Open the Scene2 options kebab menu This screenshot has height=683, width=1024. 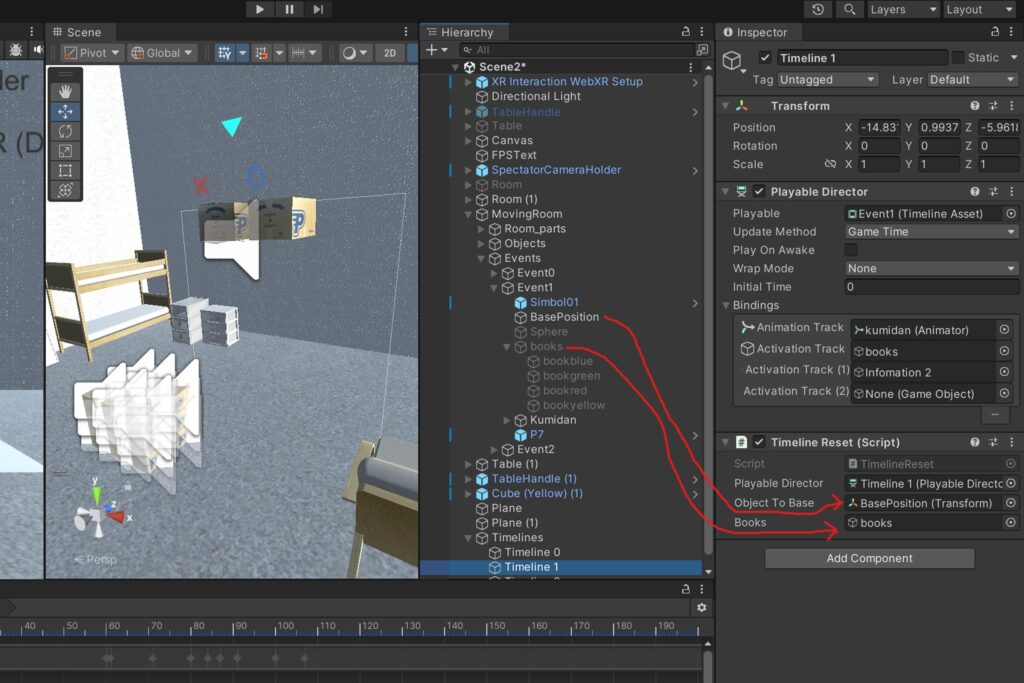(690, 67)
